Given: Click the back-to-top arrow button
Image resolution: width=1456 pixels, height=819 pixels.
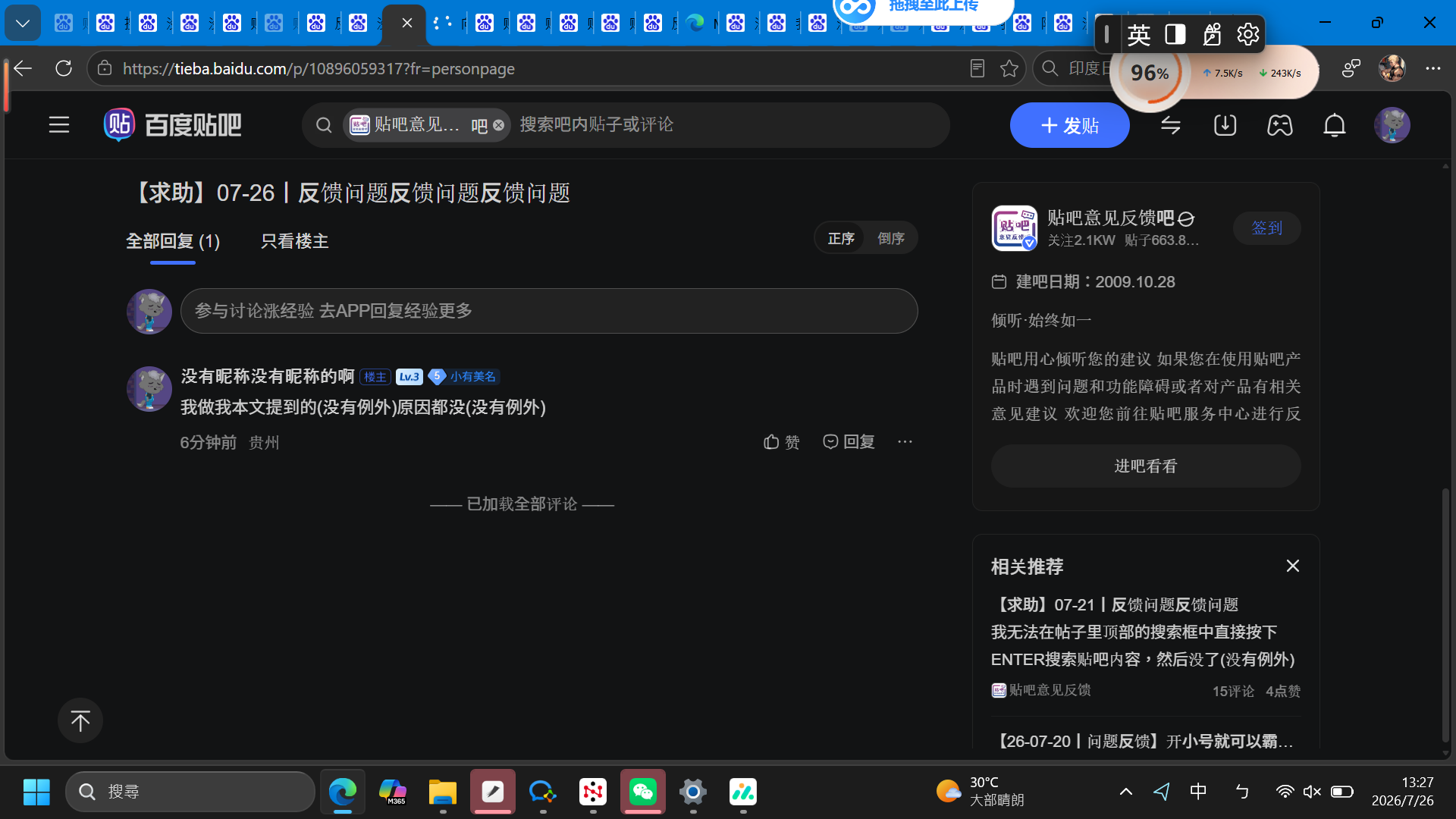Looking at the screenshot, I should pos(80,720).
